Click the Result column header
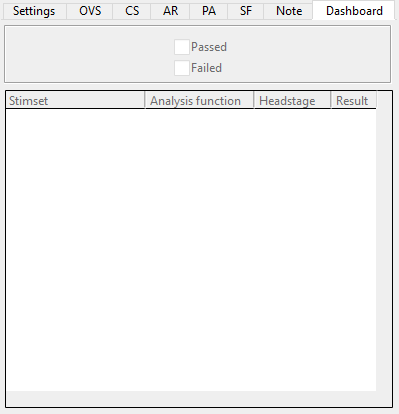The width and height of the screenshot is (399, 414). (354, 101)
